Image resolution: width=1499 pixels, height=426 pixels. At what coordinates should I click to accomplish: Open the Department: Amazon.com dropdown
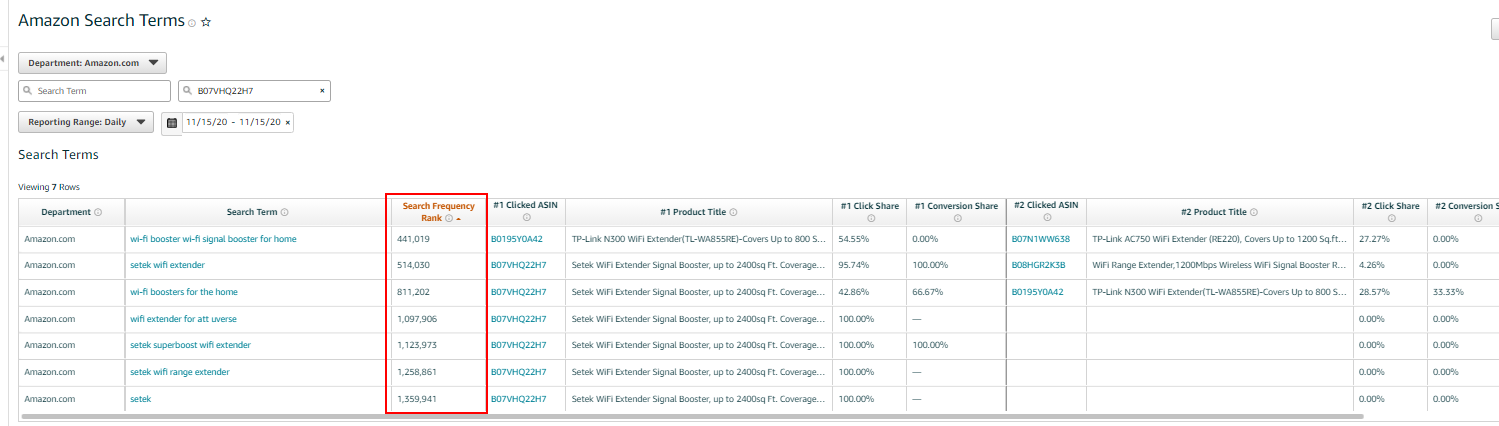tap(93, 63)
